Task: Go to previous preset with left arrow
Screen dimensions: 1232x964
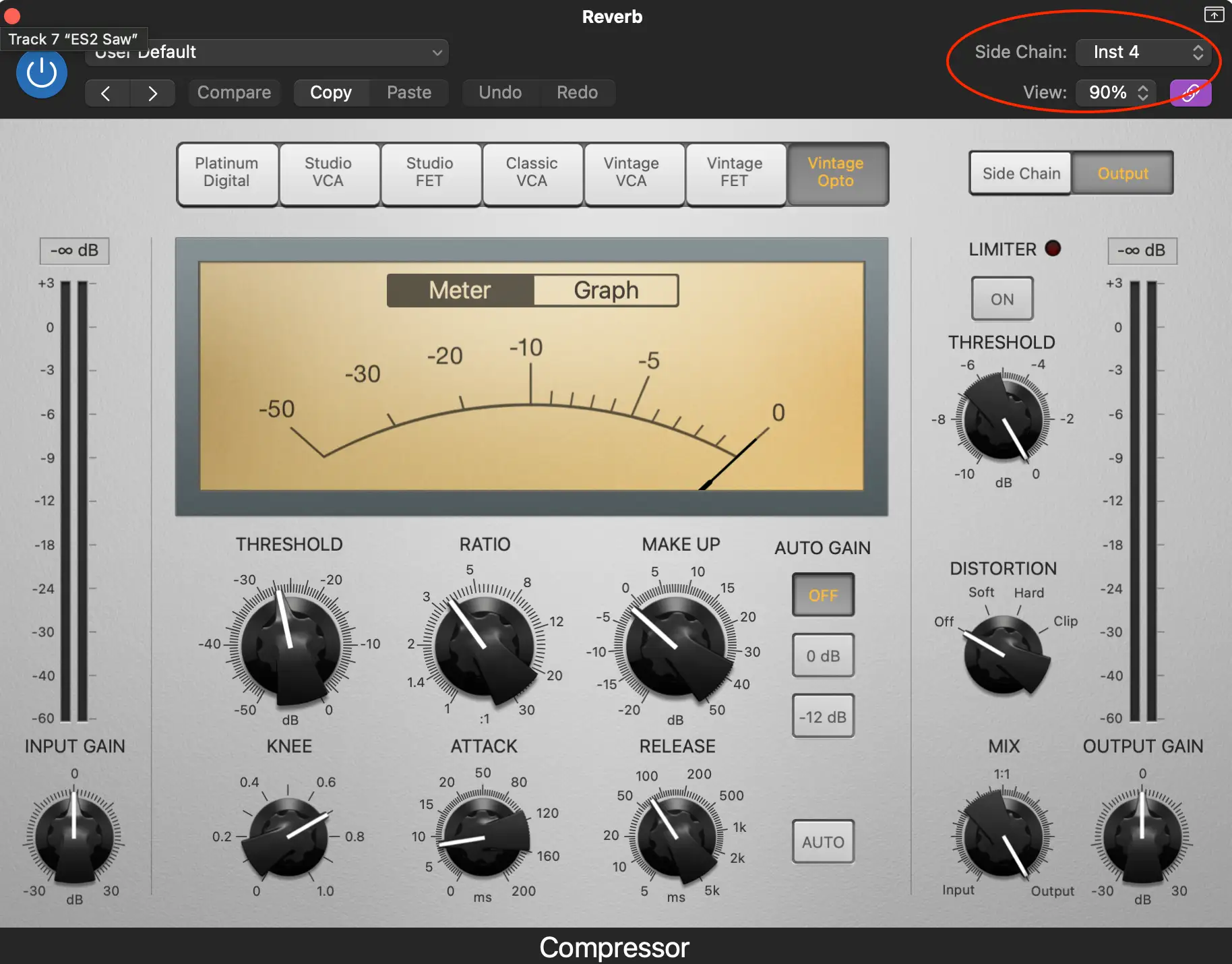Action: point(106,93)
